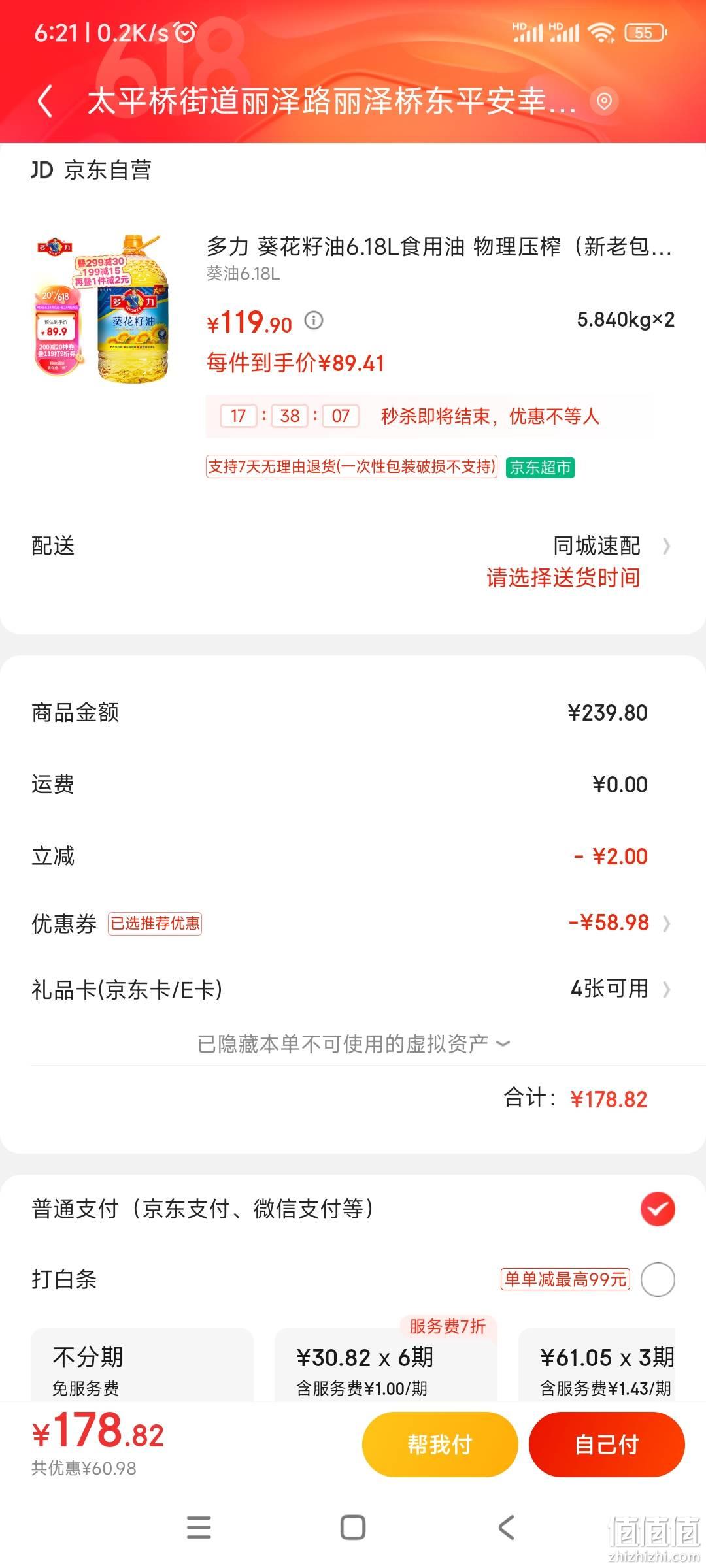Tap the JD 京东自营 store logo

tap(92, 171)
